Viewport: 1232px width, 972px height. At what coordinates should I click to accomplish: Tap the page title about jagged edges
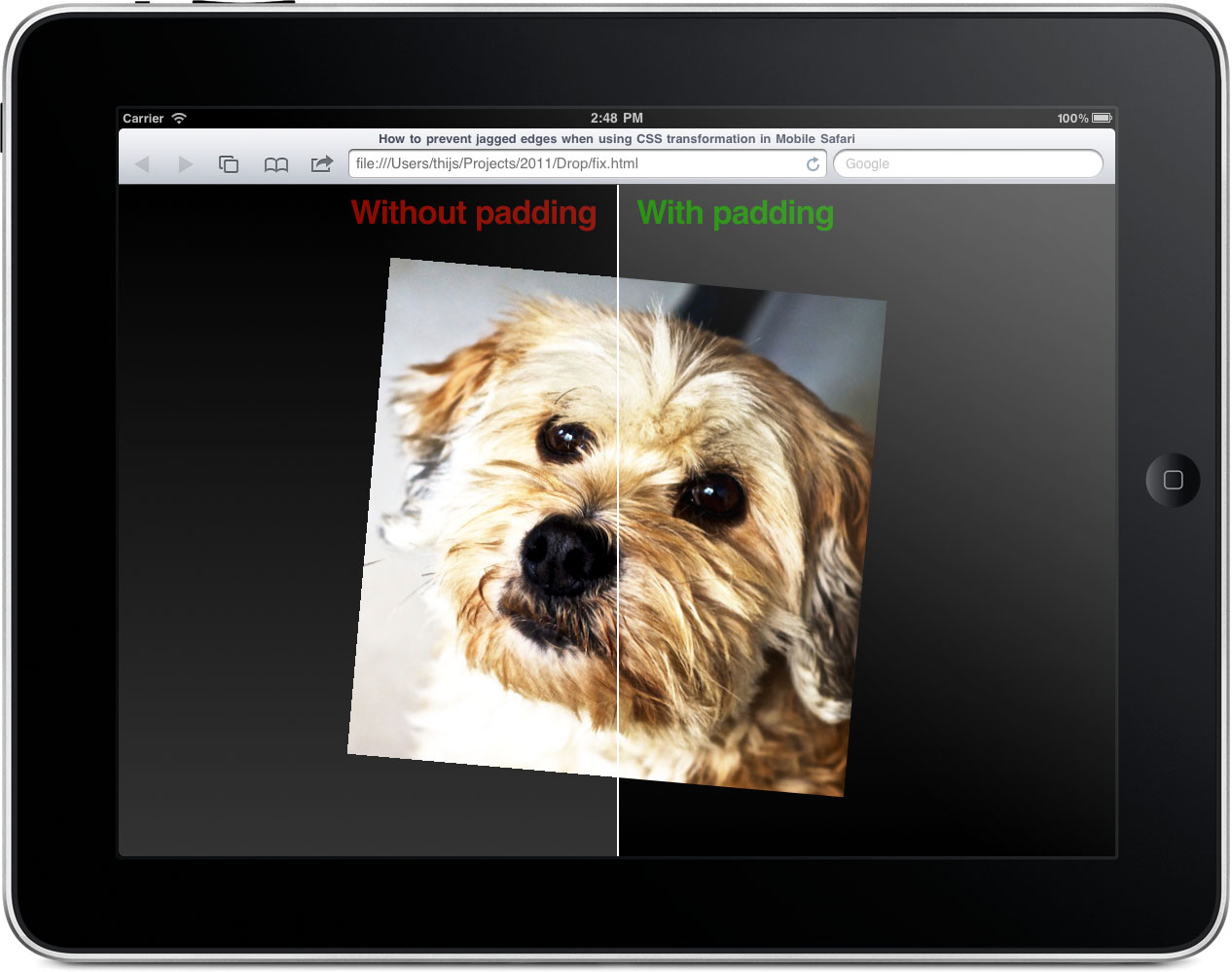[616, 139]
